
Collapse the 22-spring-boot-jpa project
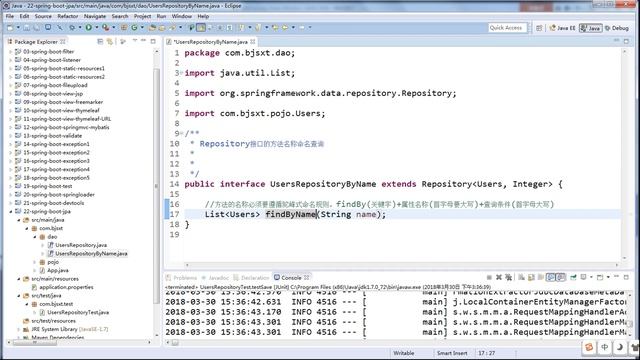pos(11,211)
